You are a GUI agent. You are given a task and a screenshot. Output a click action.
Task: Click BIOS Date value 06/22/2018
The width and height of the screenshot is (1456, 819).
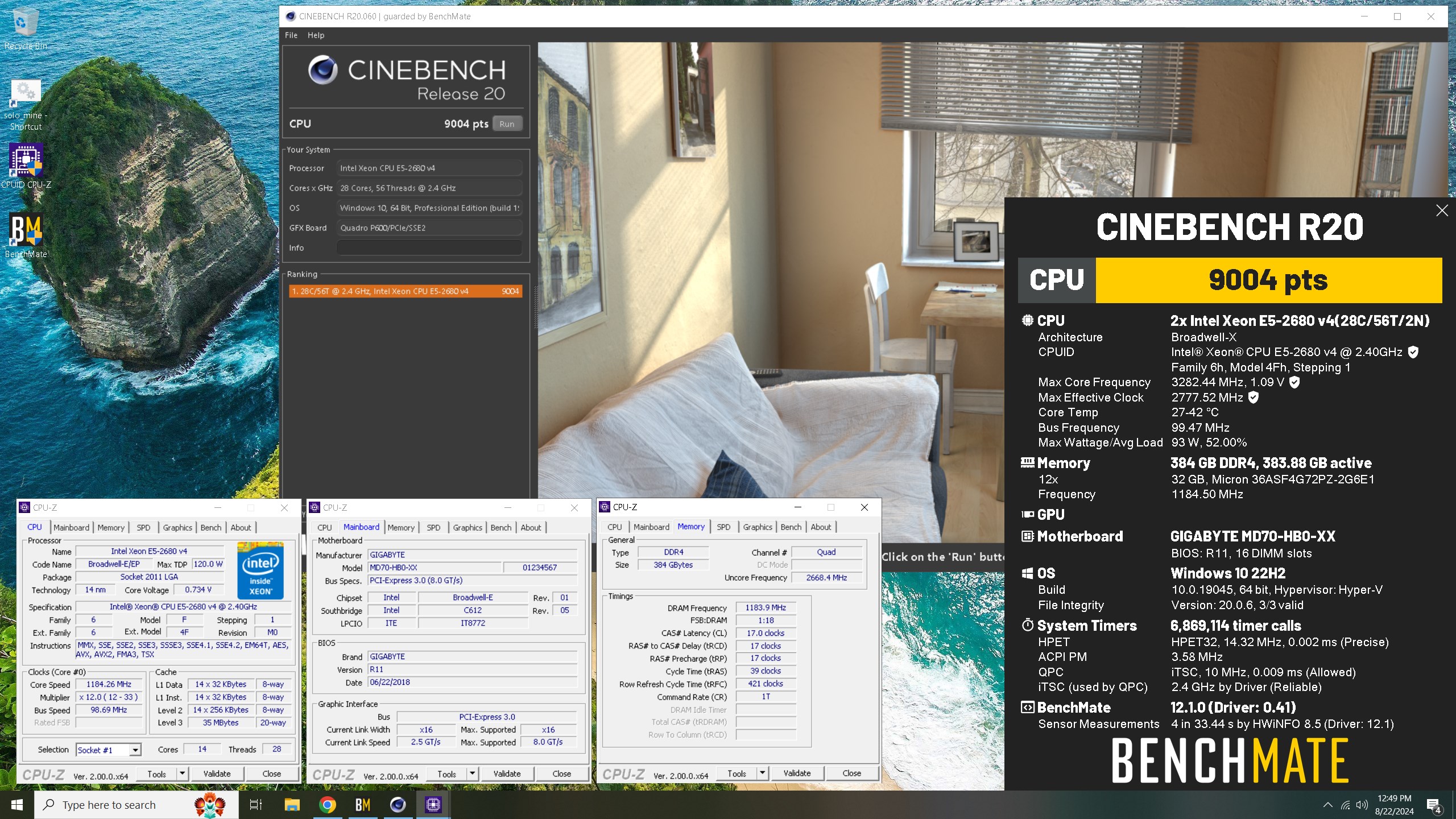tap(472, 682)
